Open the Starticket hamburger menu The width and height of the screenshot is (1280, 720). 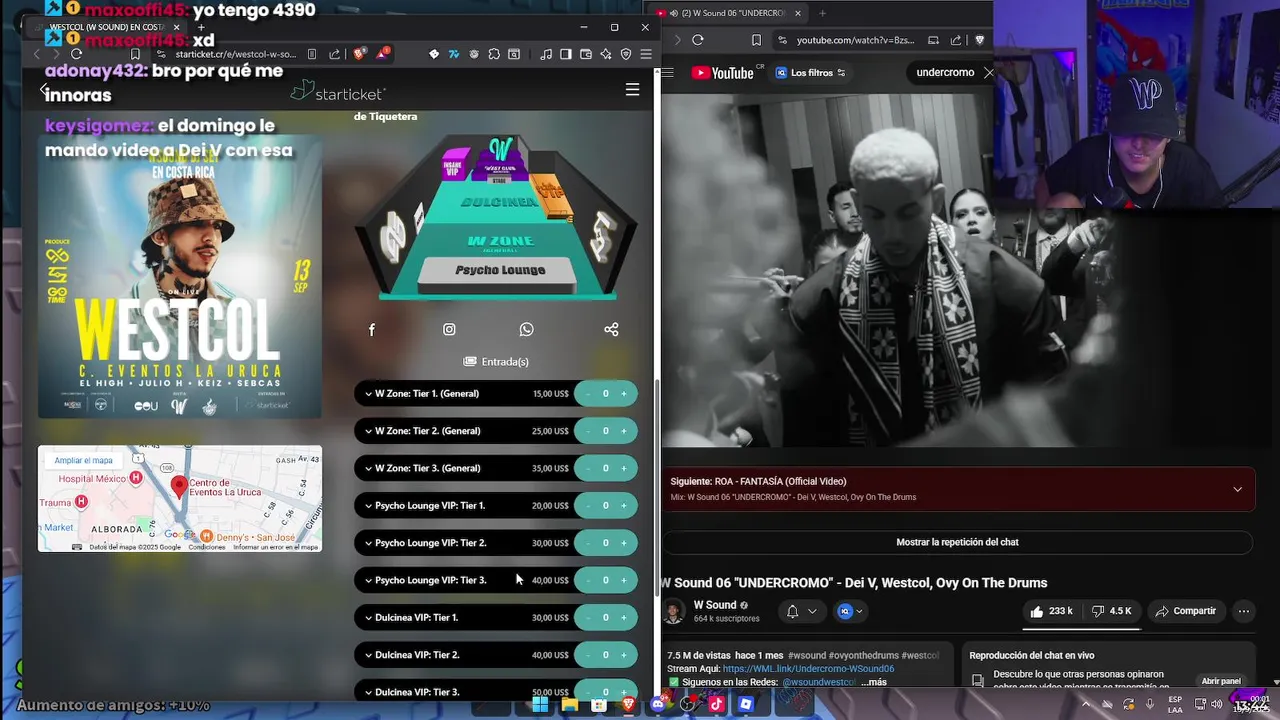[x=632, y=90]
